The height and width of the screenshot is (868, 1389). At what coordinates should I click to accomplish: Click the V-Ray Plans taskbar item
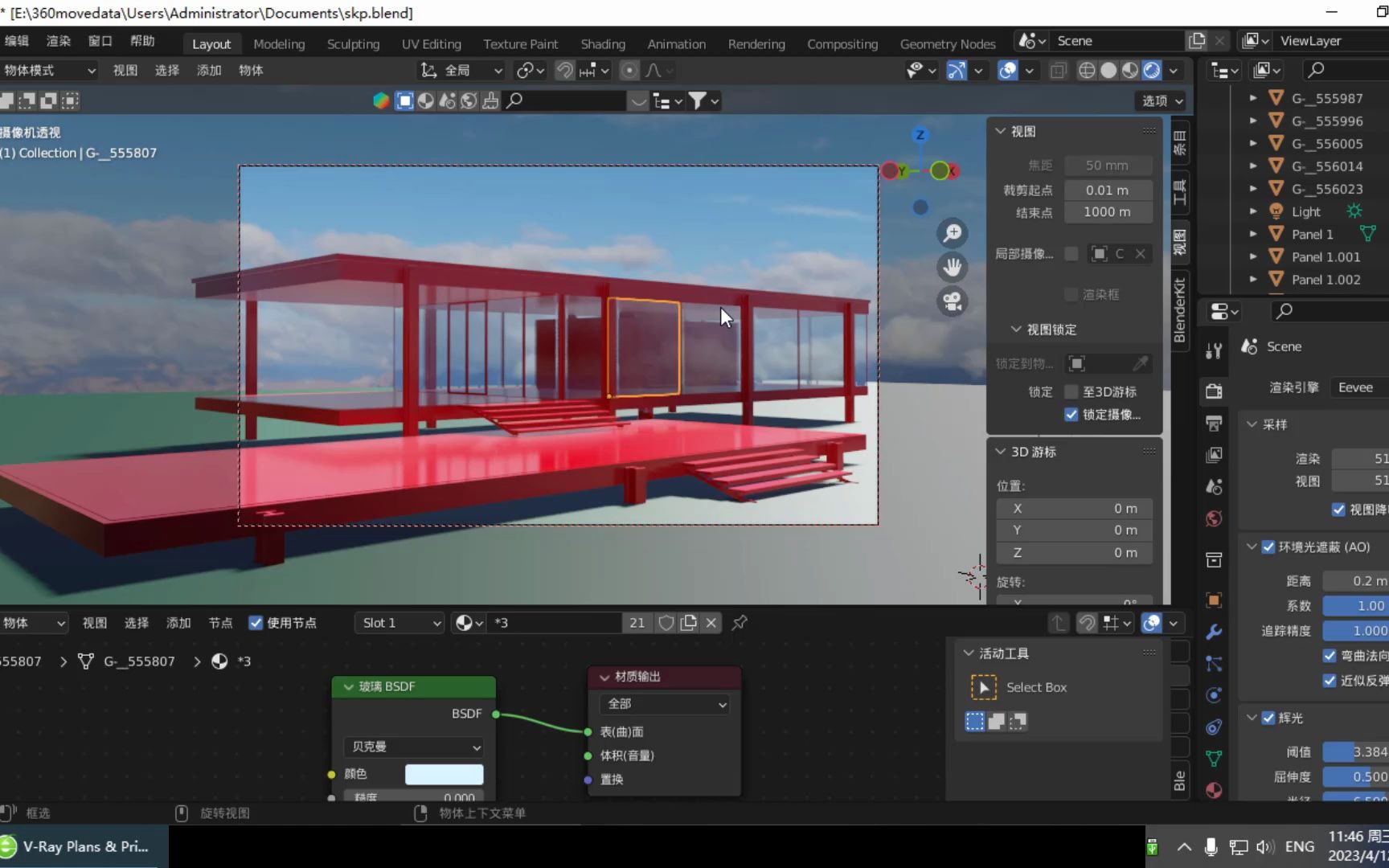point(80,846)
